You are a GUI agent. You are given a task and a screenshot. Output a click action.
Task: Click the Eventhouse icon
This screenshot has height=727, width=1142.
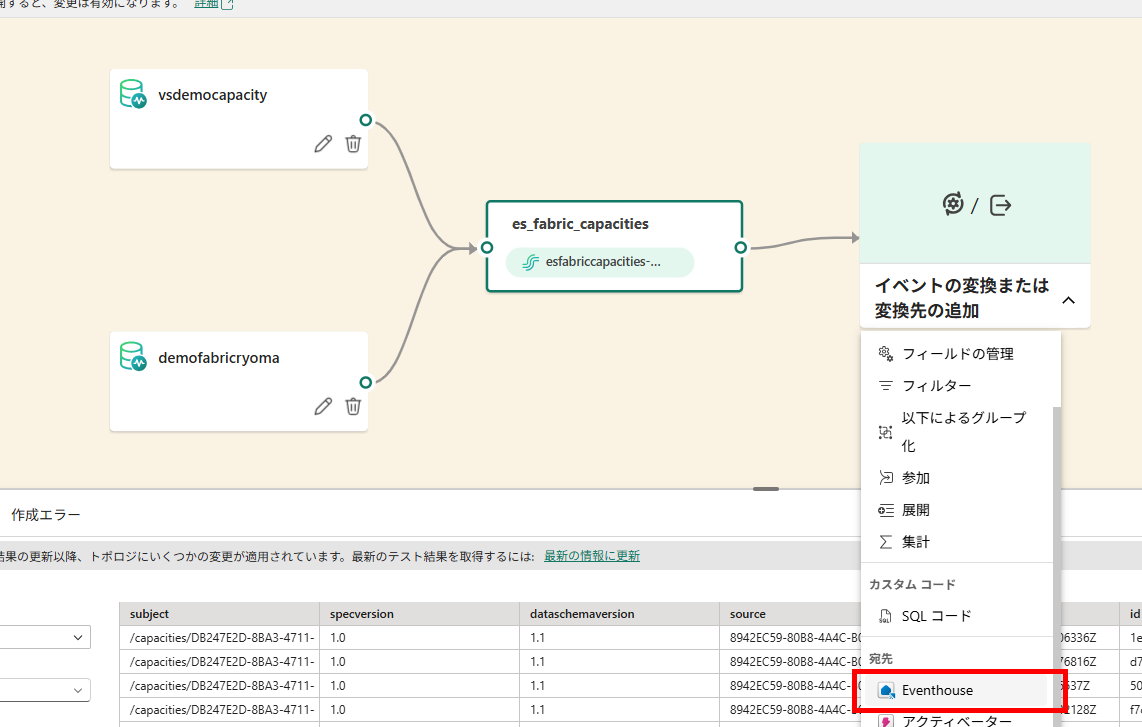(x=886, y=691)
